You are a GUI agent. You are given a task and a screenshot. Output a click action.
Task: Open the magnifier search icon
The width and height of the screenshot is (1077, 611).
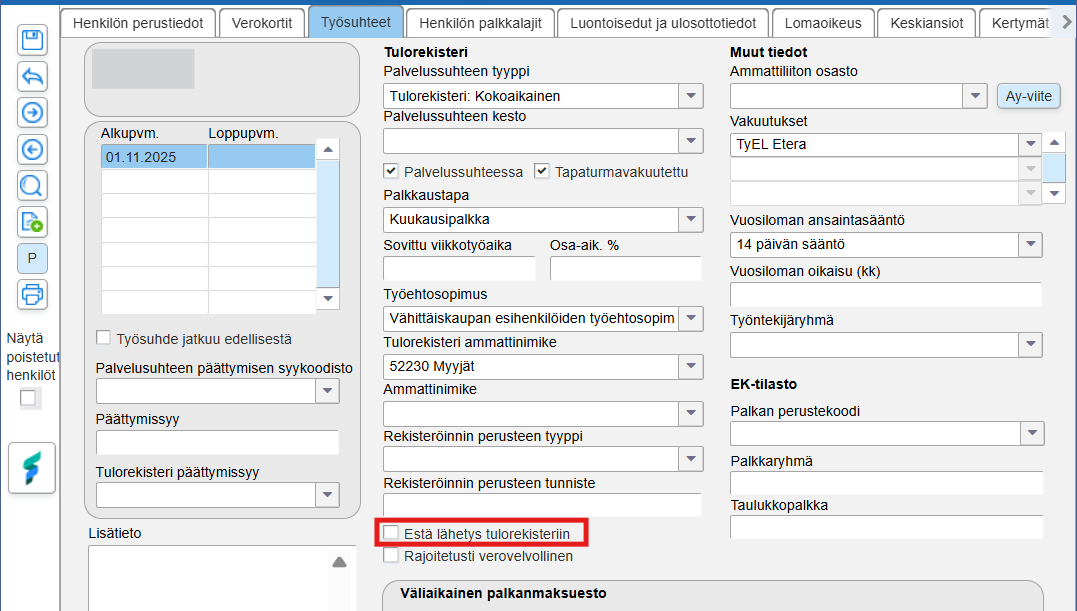pyautogui.click(x=32, y=185)
